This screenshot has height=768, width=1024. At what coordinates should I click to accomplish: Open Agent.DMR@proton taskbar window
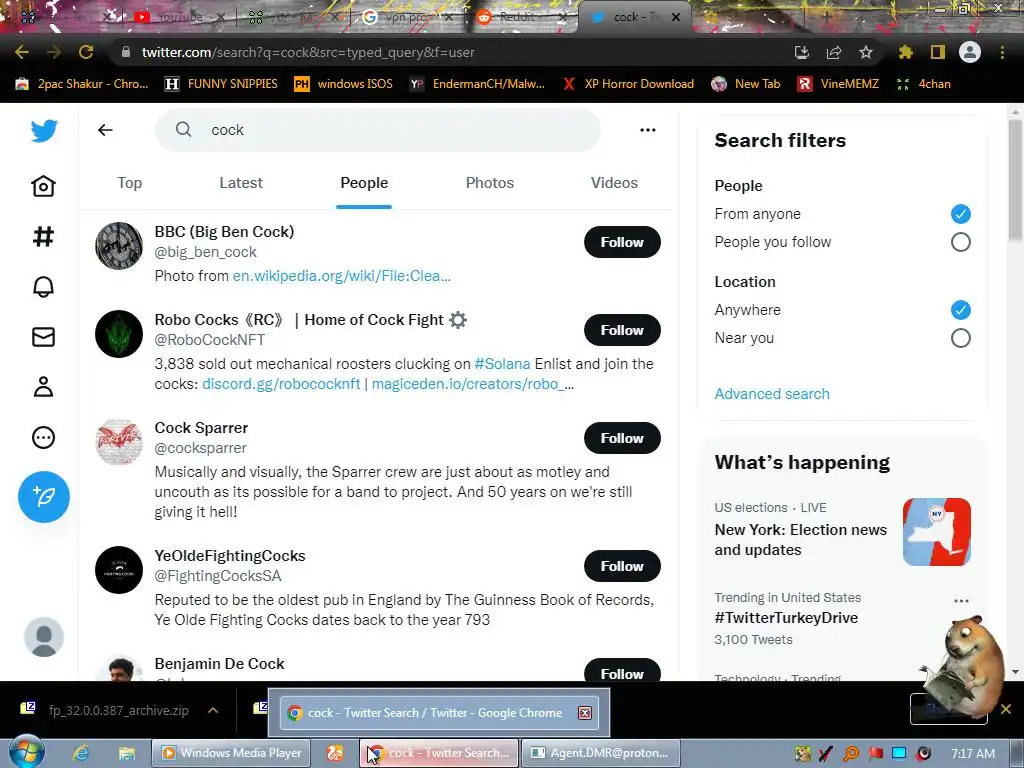click(601, 753)
